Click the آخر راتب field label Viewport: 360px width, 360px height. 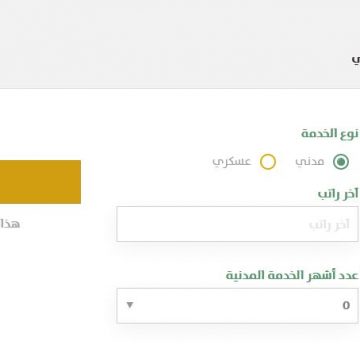click(338, 194)
